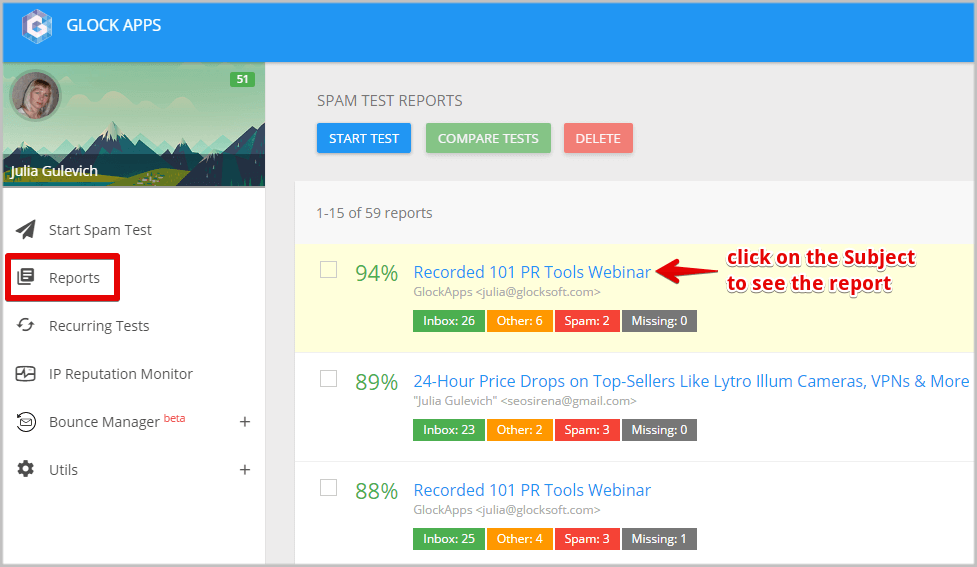The height and width of the screenshot is (567, 977).
Task: Click the Spam: 2 tag
Action: (x=587, y=321)
